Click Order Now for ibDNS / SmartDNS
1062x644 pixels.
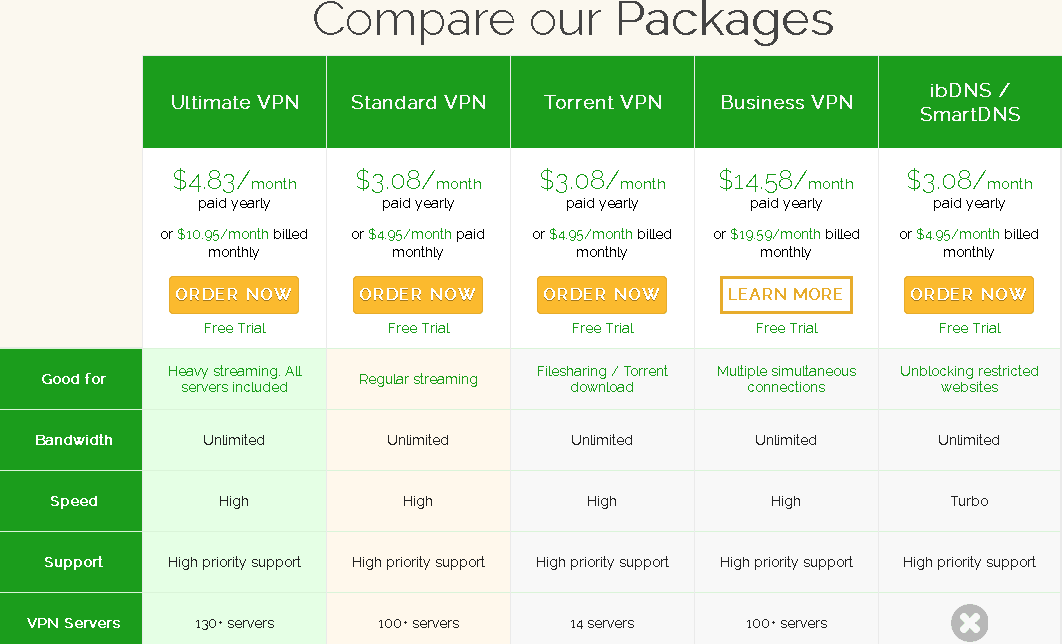pyautogui.click(x=969, y=295)
